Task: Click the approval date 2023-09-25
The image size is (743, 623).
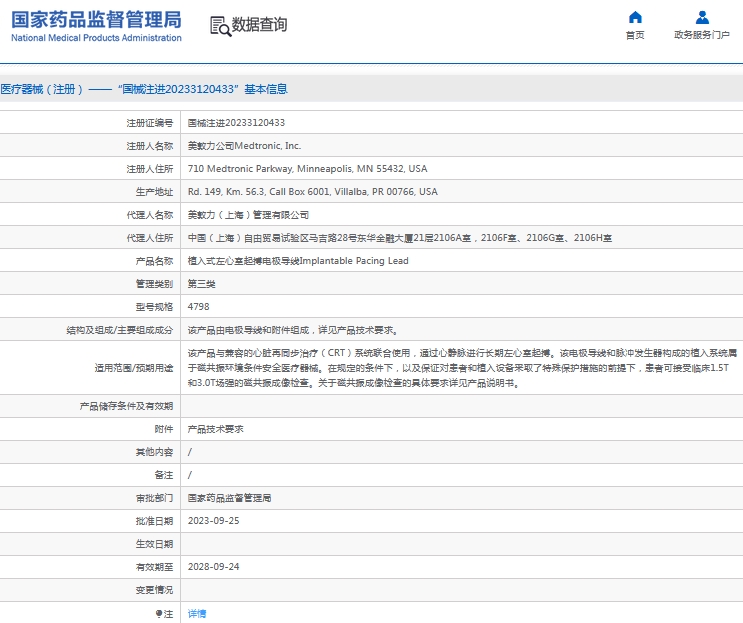Action: [x=213, y=521]
